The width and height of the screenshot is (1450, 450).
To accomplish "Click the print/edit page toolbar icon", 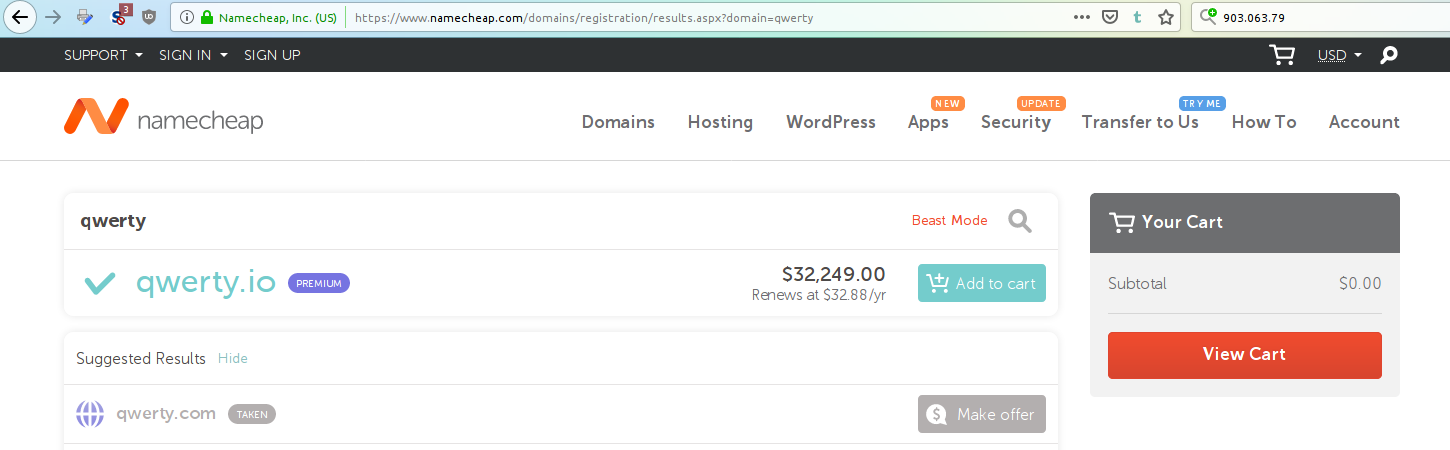I will [86, 17].
